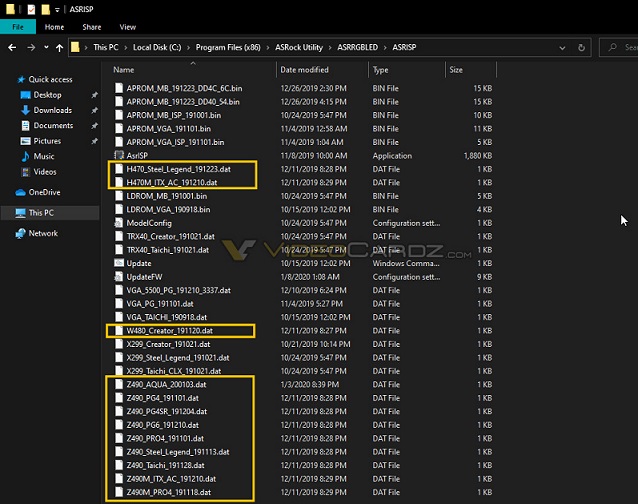Open Network in the sidebar

pos(43,233)
